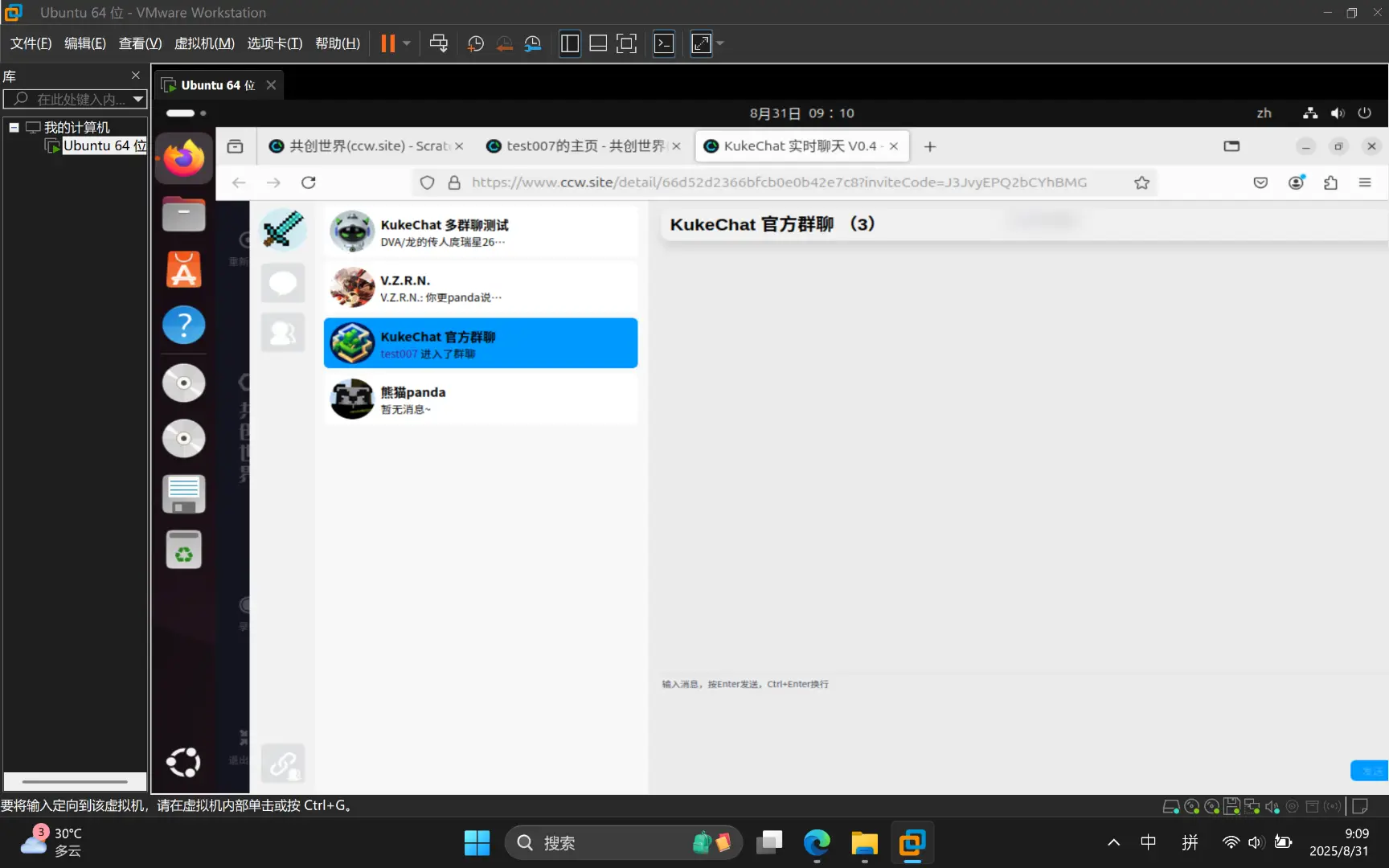Viewport: 1389px width, 868px height.
Task: Revert to previous snapshot icon
Action: [504, 43]
